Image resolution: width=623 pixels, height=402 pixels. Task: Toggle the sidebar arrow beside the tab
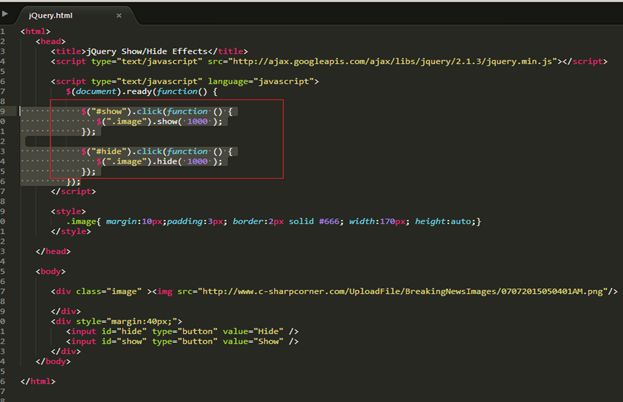[5, 14]
